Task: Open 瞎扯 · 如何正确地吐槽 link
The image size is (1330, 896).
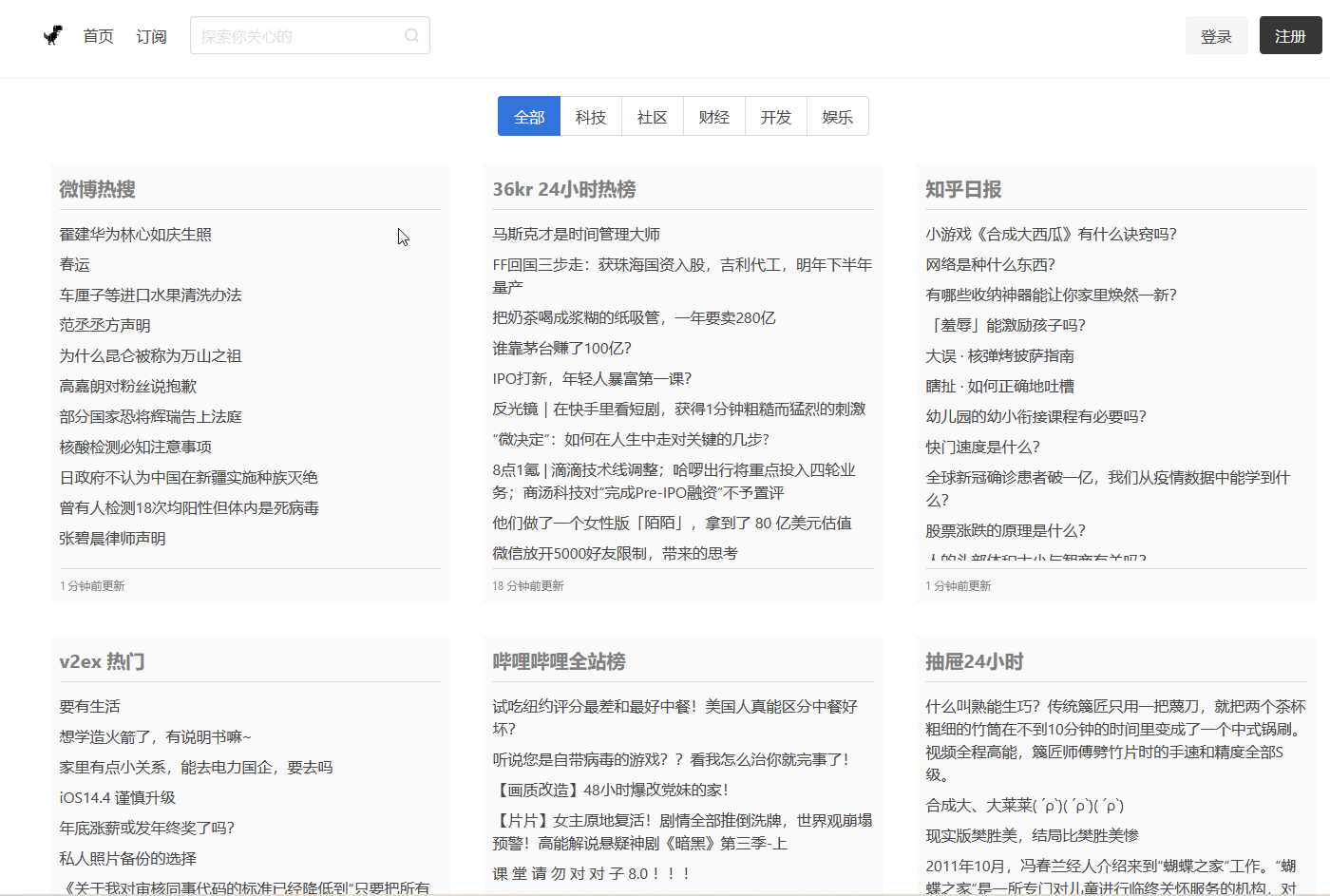Action: coord(1000,387)
